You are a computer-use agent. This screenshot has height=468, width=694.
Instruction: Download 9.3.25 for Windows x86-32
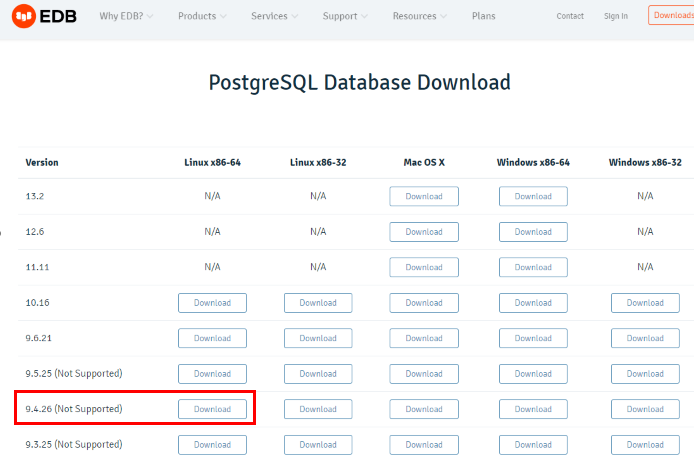pos(645,445)
